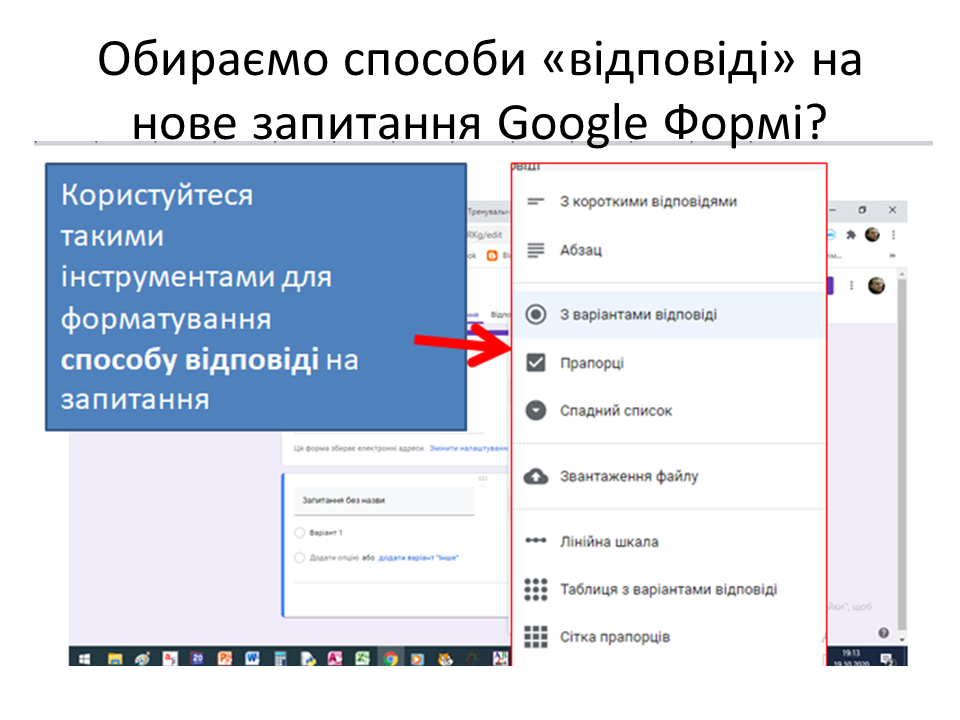Screen dimensions: 960x720
Task: Pick the cloud upload Завантаження файлу icon
Action: point(536,476)
